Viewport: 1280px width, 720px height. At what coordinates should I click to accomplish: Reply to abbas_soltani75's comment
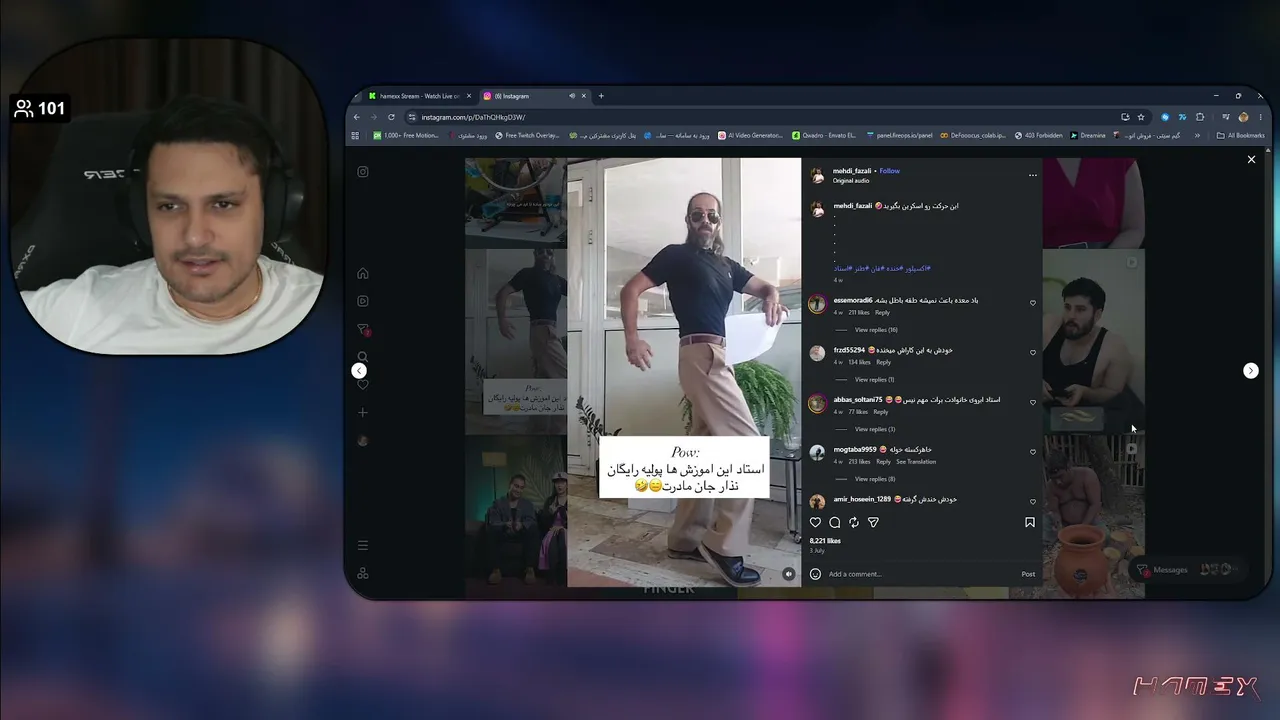click(880, 412)
